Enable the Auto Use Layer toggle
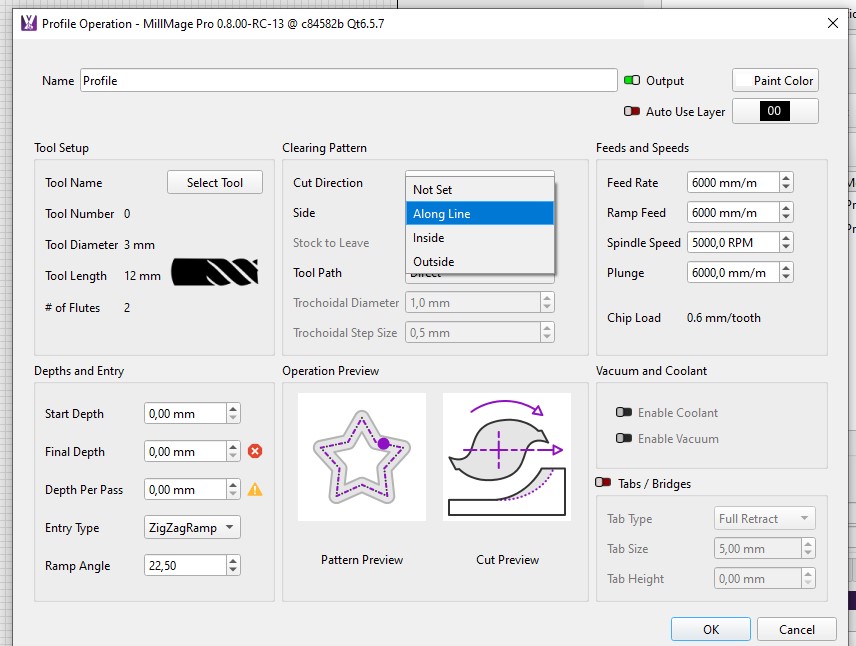This screenshot has width=856, height=646. click(x=632, y=112)
